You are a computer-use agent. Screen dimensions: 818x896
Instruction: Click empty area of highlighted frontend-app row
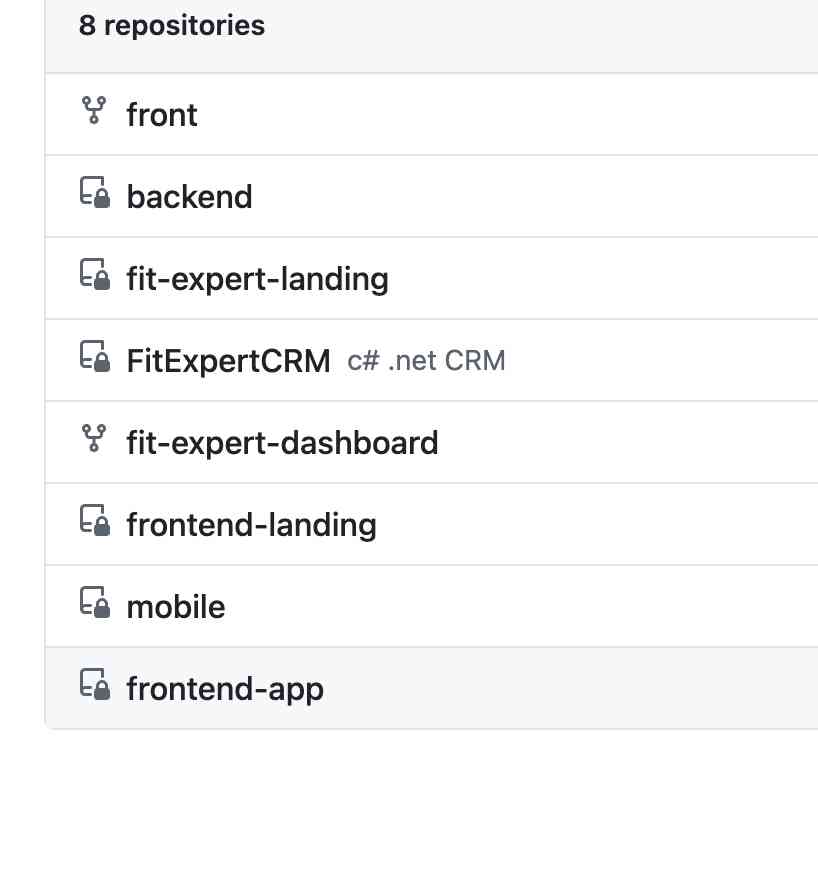[x=570, y=689]
